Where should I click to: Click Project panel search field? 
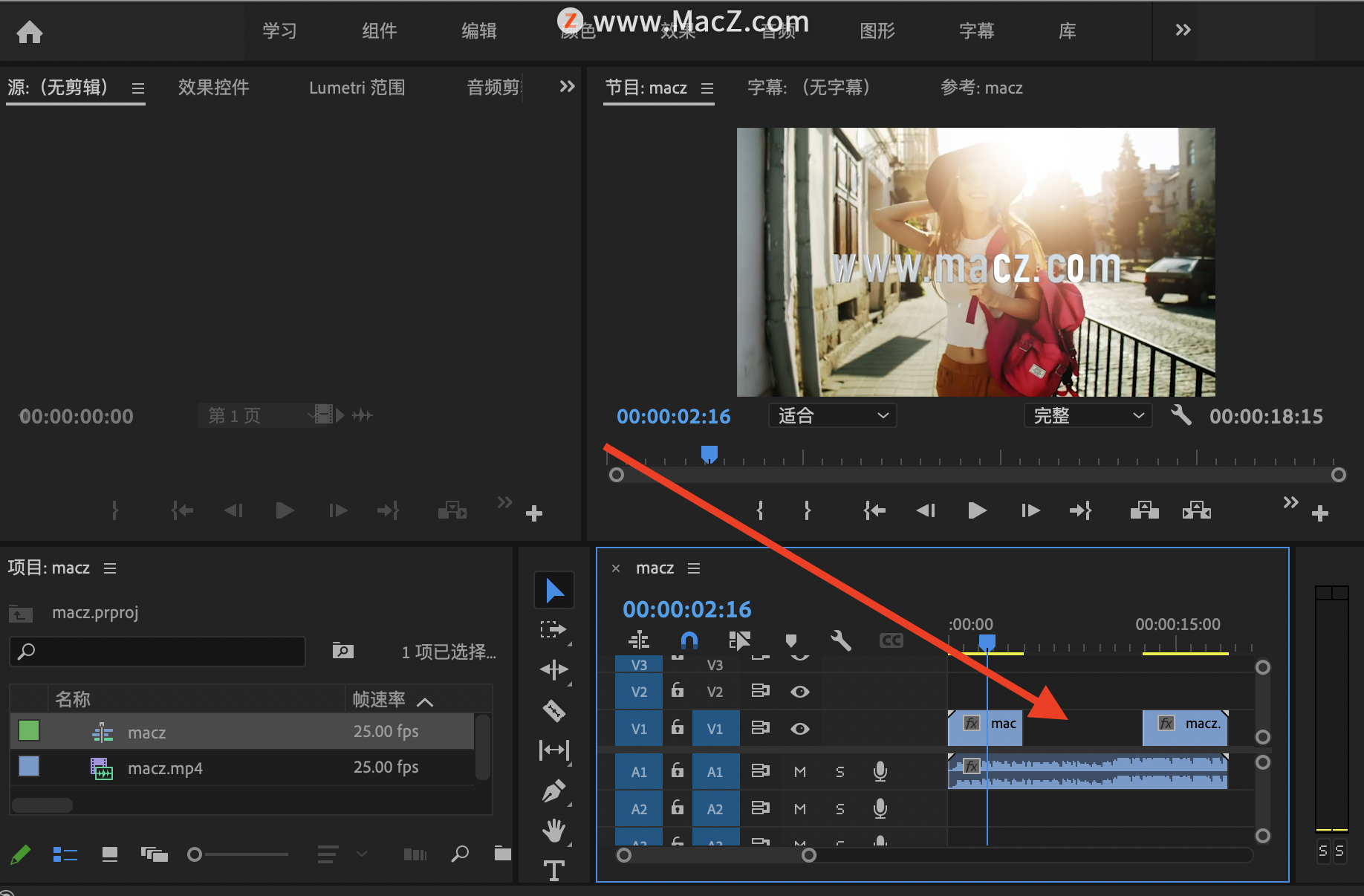pos(157,652)
